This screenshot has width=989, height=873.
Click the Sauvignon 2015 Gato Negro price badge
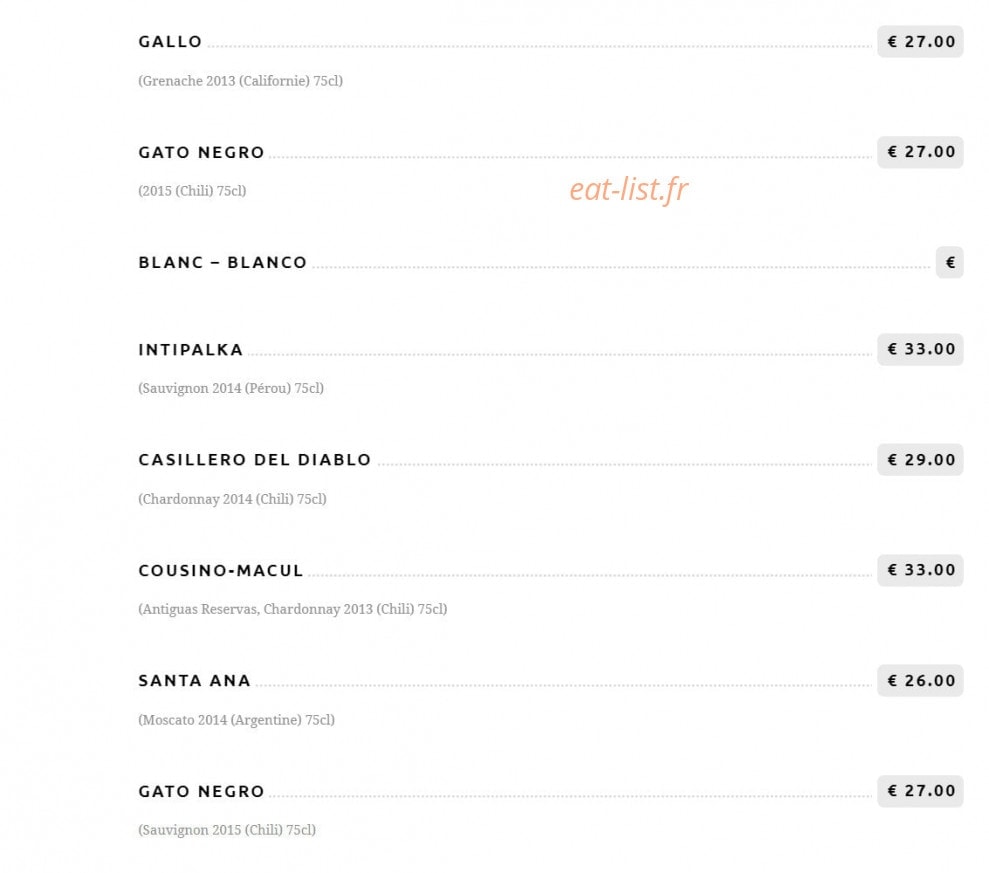click(920, 791)
